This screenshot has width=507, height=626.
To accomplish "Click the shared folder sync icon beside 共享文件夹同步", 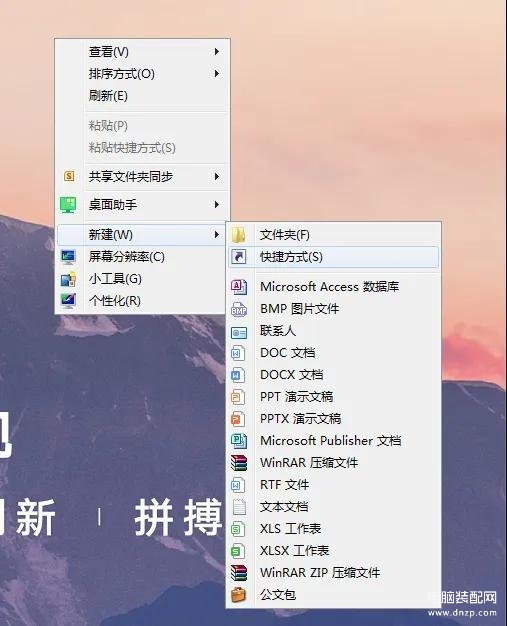I will 69,176.
